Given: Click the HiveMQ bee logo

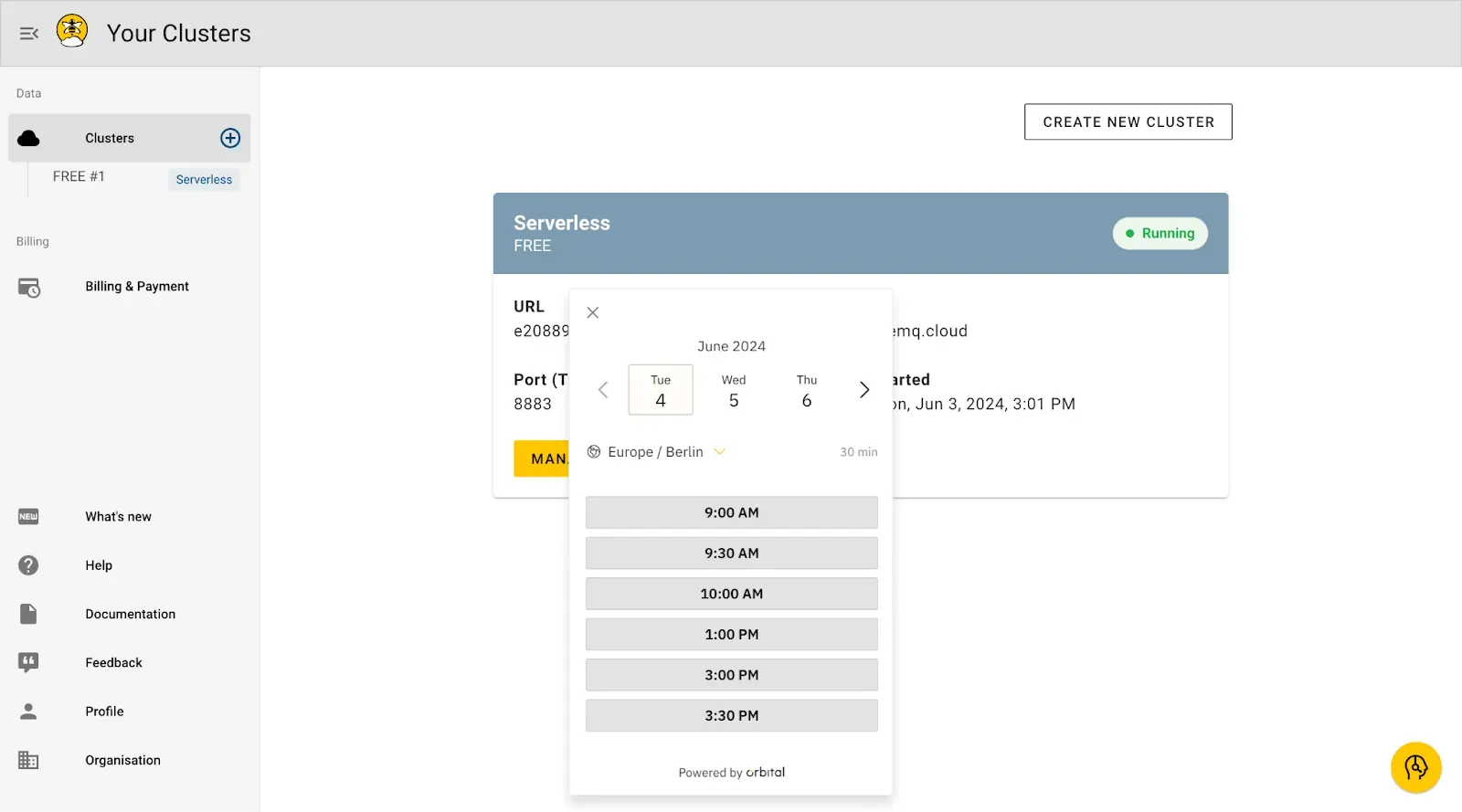Looking at the screenshot, I should 72,32.
